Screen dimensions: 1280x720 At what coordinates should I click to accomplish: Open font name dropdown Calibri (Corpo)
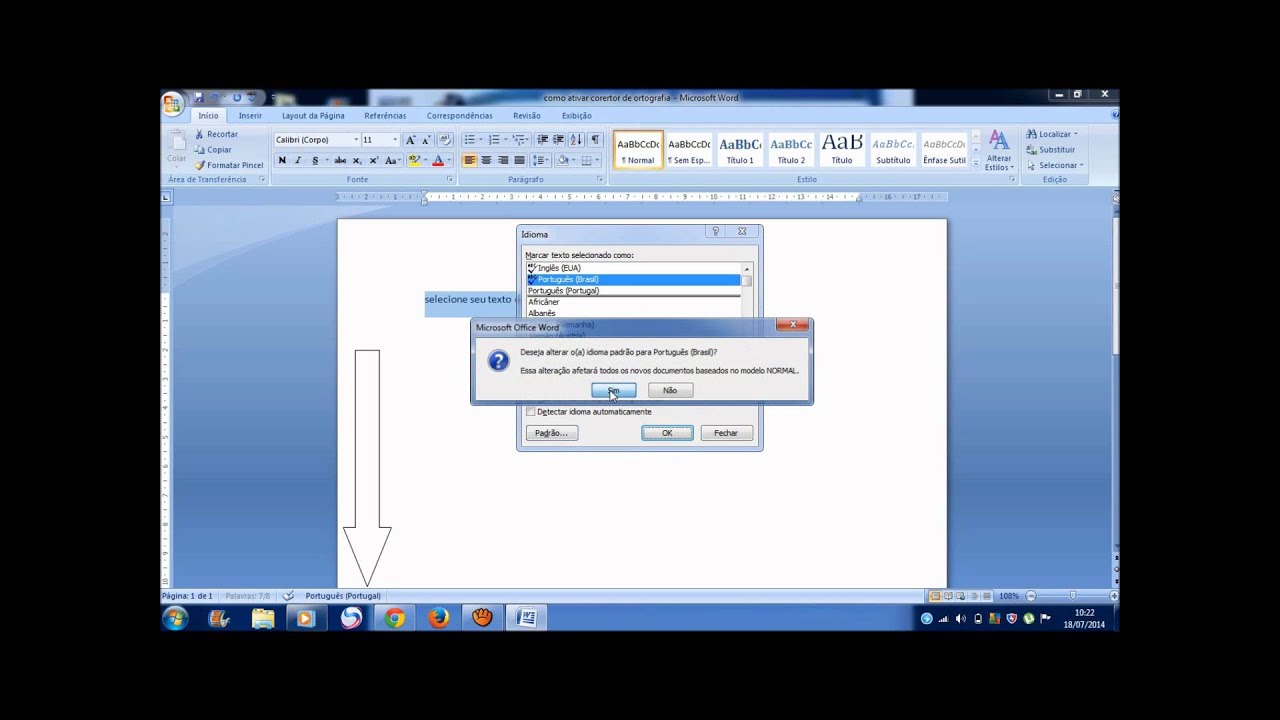tap(355, 140)
